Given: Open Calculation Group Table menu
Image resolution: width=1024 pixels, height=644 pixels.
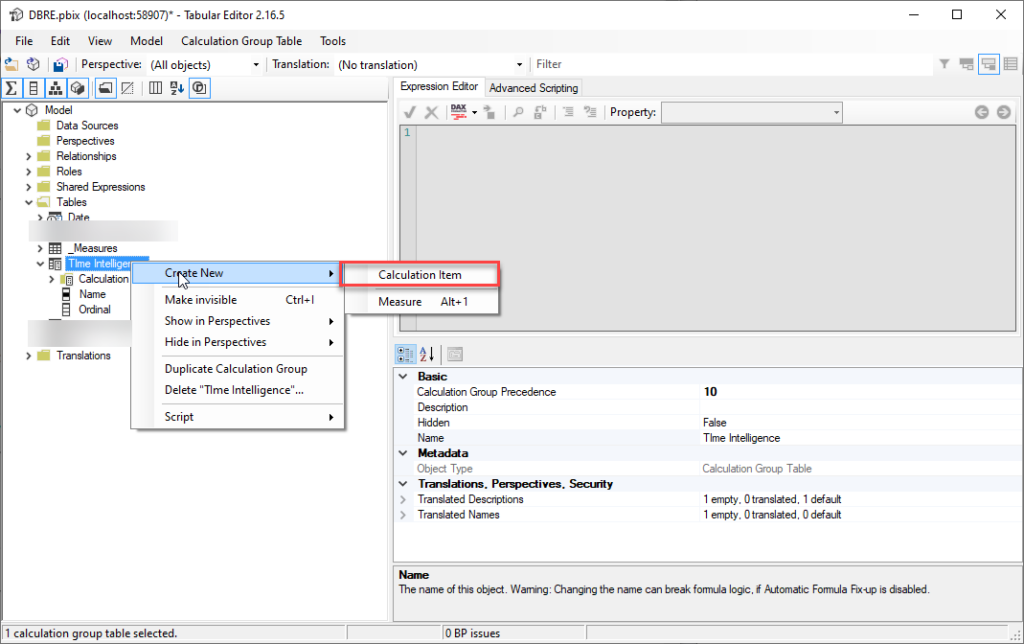Looking at the screenshot, I should 242,41.
